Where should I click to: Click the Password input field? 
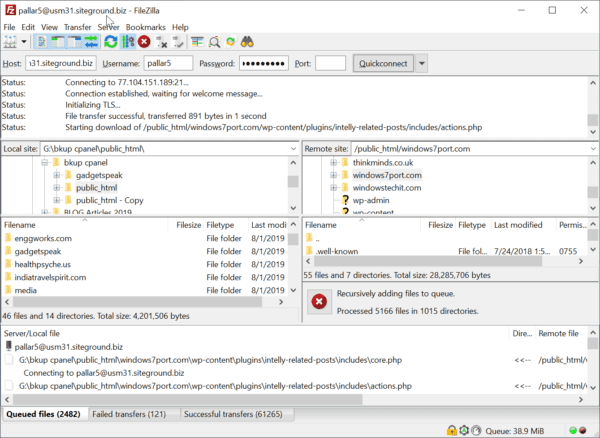[x=264, y=63]
